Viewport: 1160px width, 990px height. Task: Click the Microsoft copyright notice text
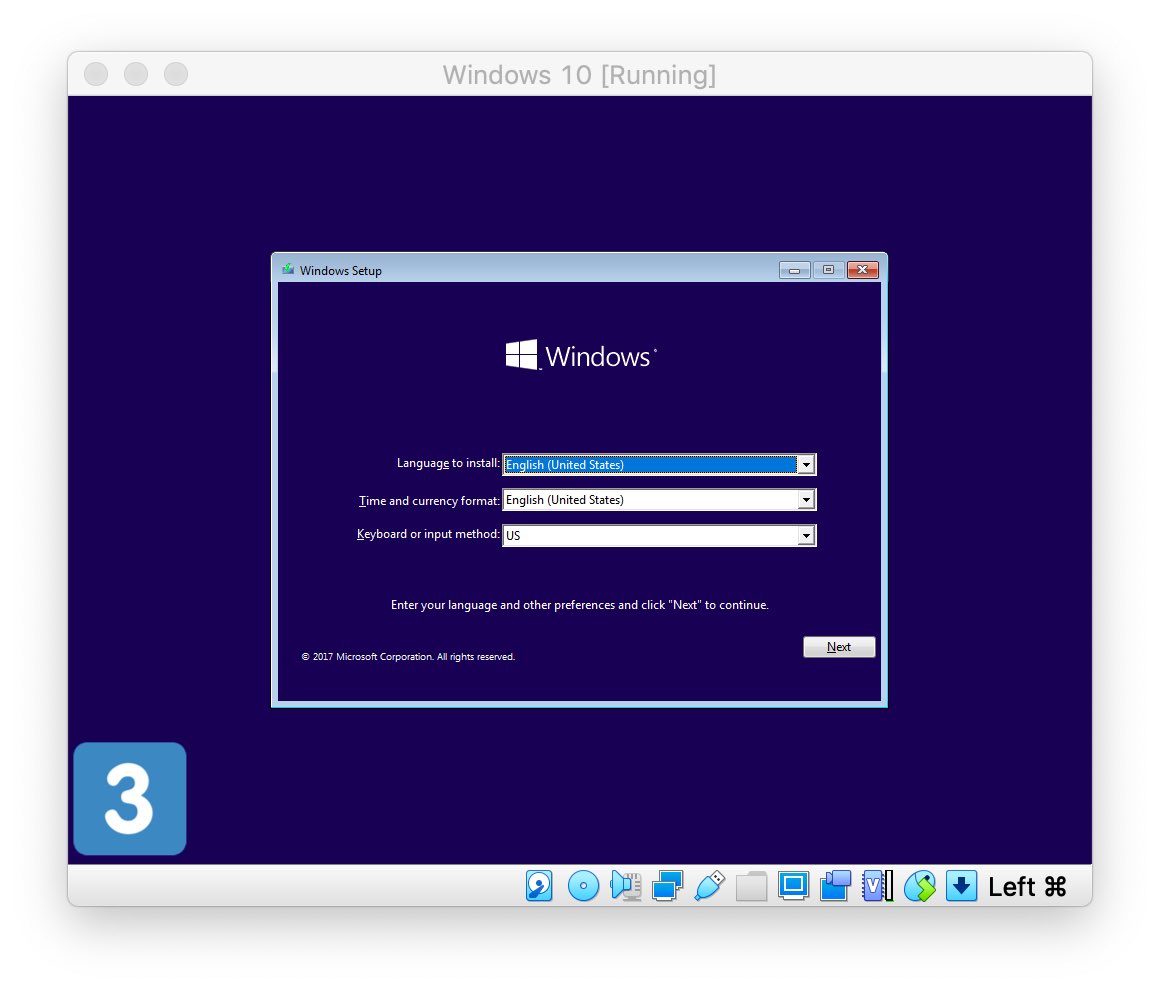(408, 656)
